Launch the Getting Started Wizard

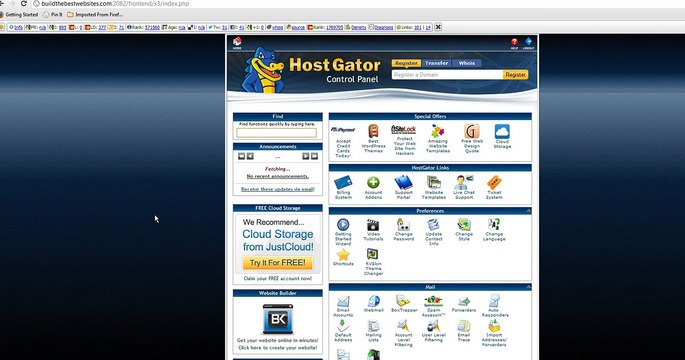pyautogui.click(x=343, y=232)
